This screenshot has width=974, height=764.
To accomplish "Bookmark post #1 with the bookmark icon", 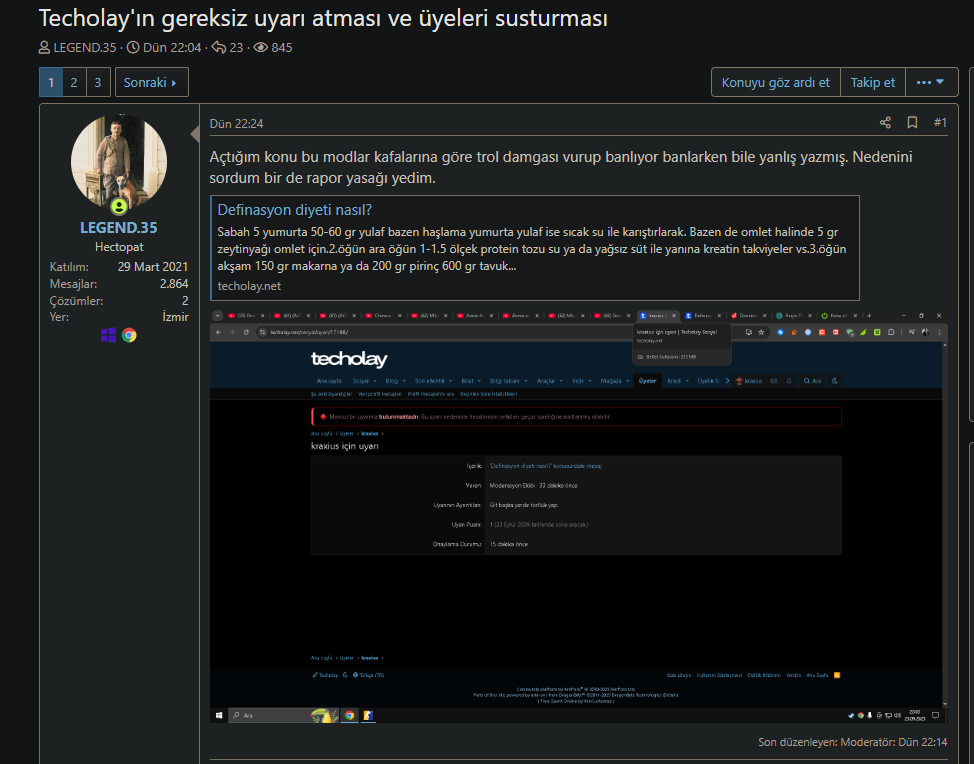I will point(912,122).
